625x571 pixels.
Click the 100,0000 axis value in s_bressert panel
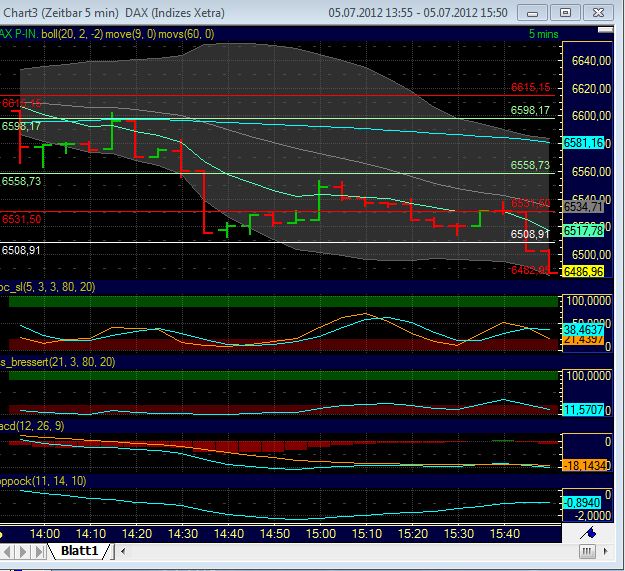click(x=588, y=376)
